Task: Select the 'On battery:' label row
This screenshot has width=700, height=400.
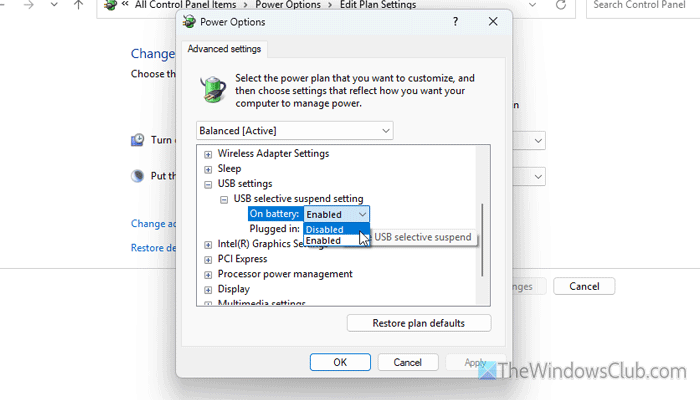Action: pos(274,214)
